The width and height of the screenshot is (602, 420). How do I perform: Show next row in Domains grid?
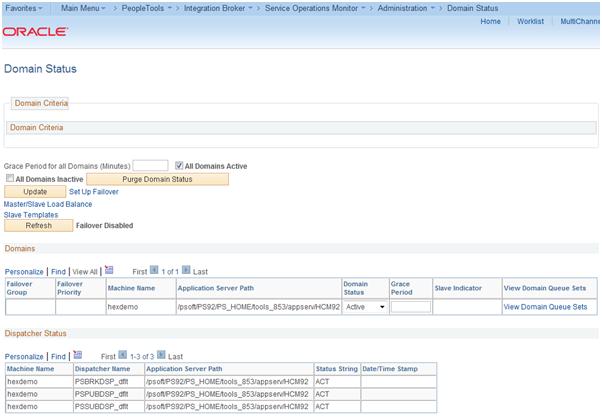[186, 270]
